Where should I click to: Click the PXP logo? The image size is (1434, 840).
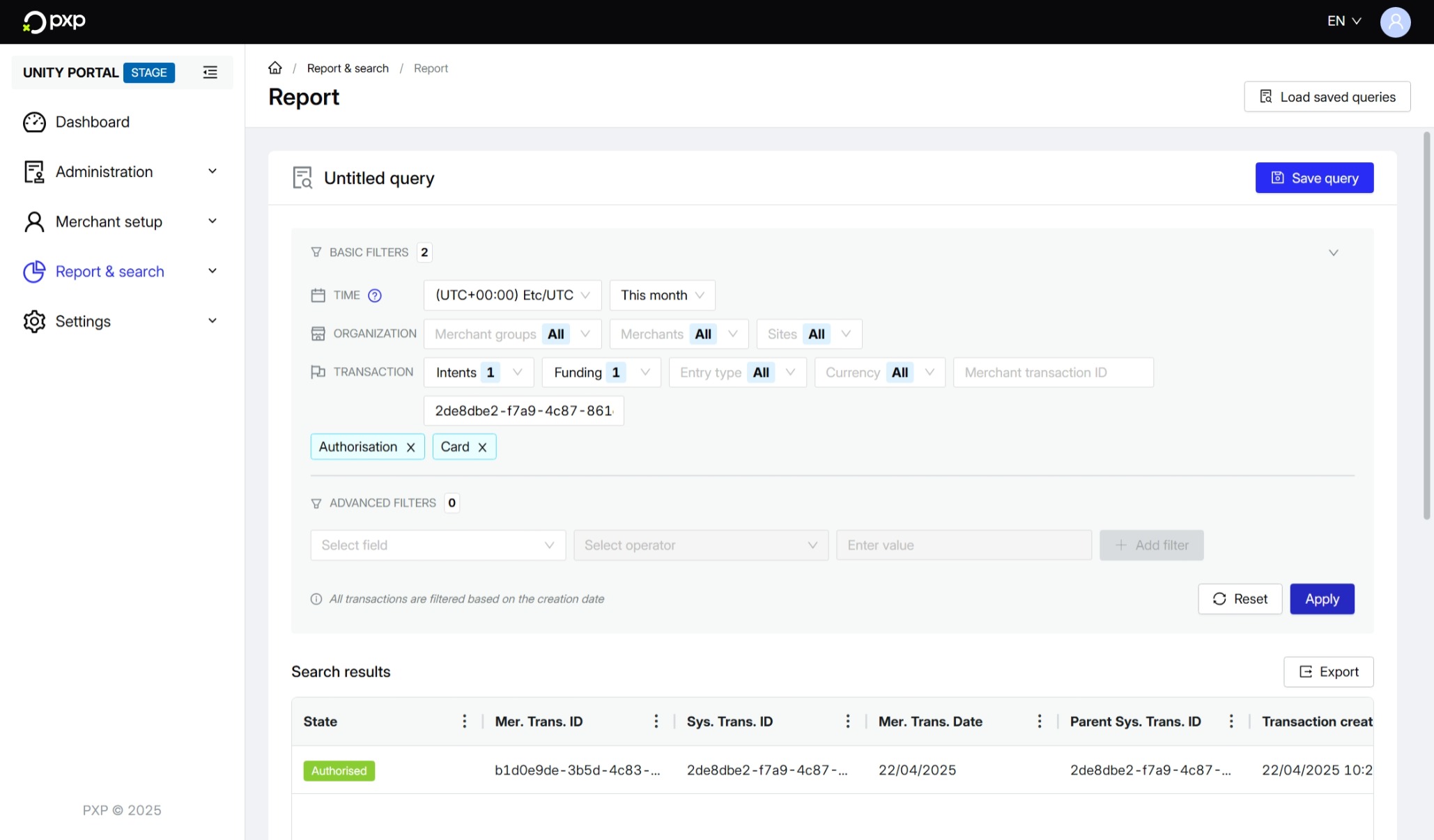pos(54,22)
